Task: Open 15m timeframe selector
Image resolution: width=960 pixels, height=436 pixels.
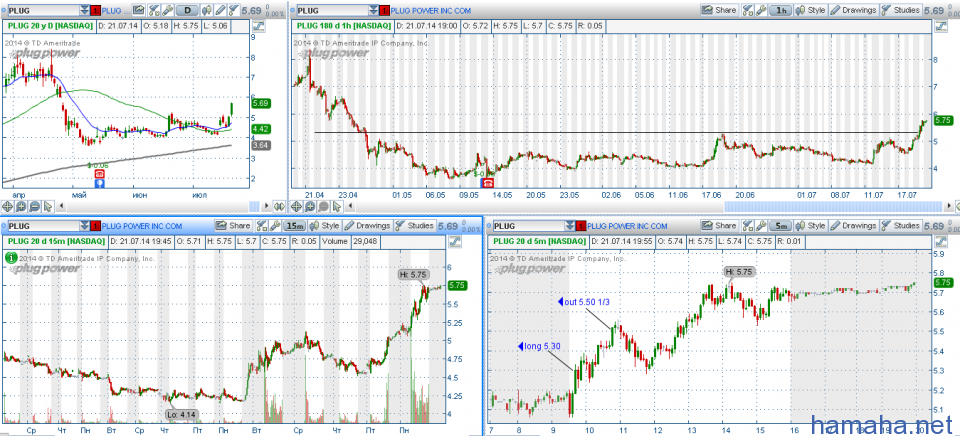Action: coord(294,226)
